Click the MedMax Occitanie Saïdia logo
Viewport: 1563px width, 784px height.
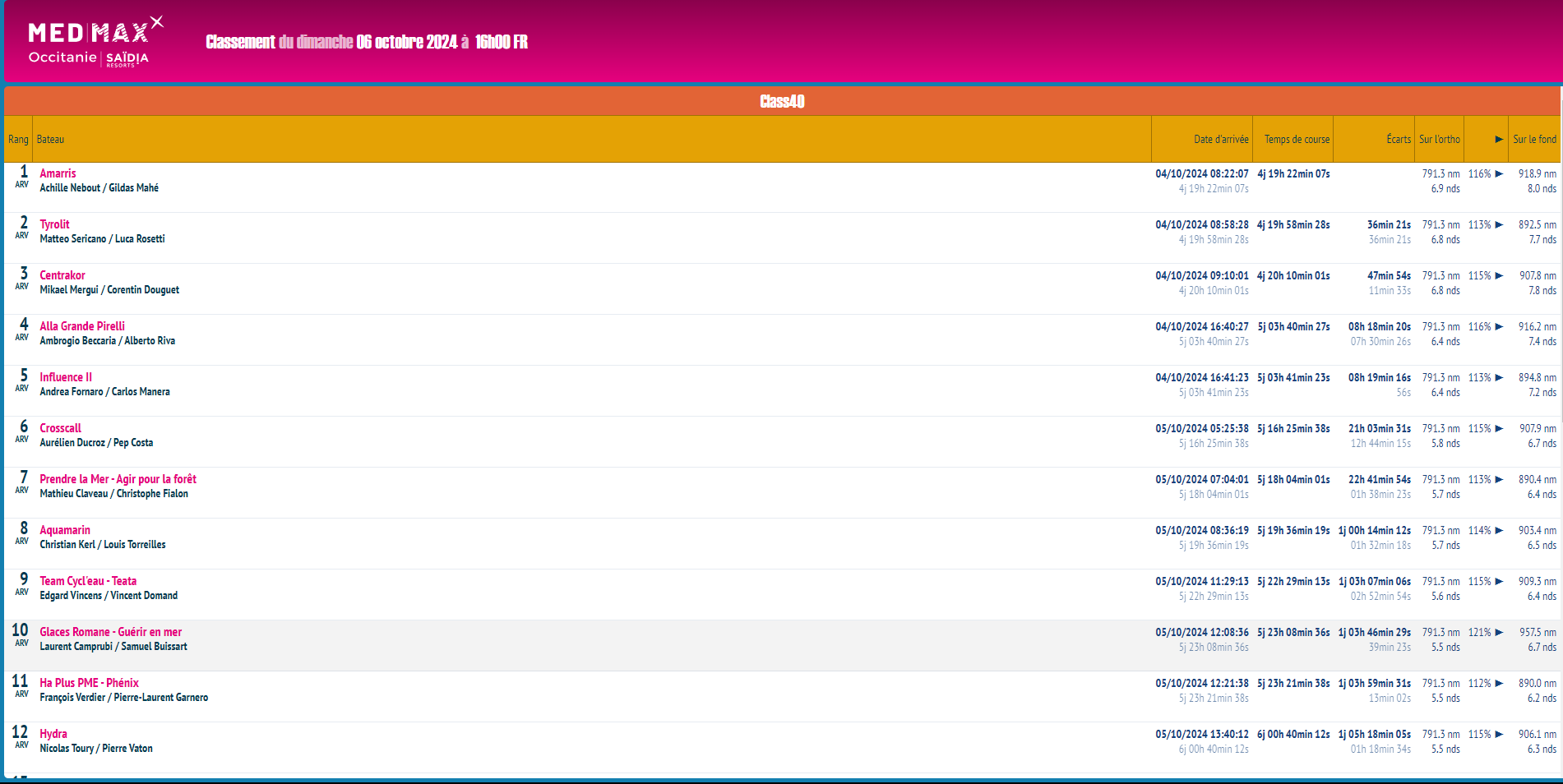click(x=95, y=42)
